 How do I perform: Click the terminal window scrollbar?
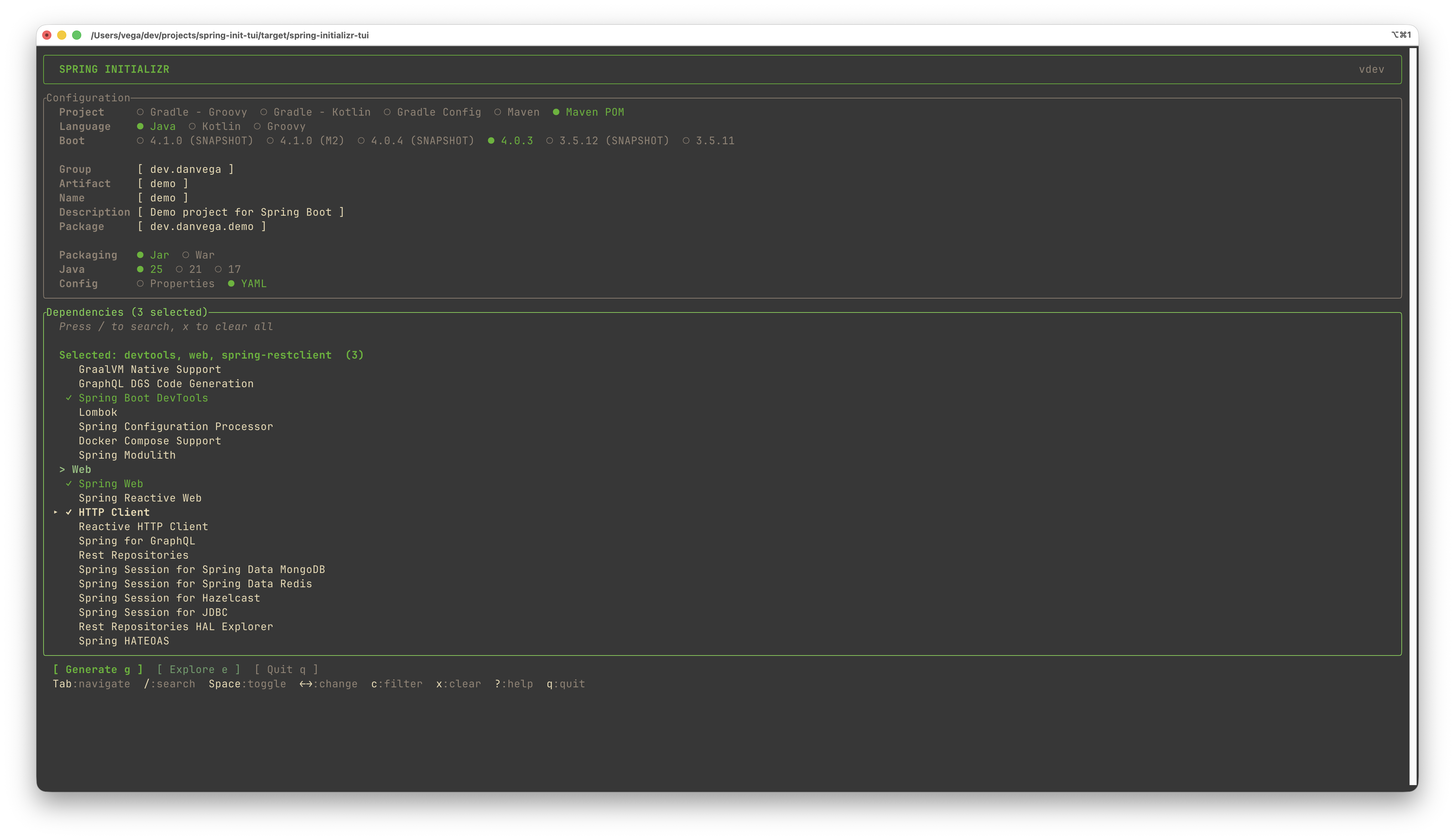[1412, 415]
